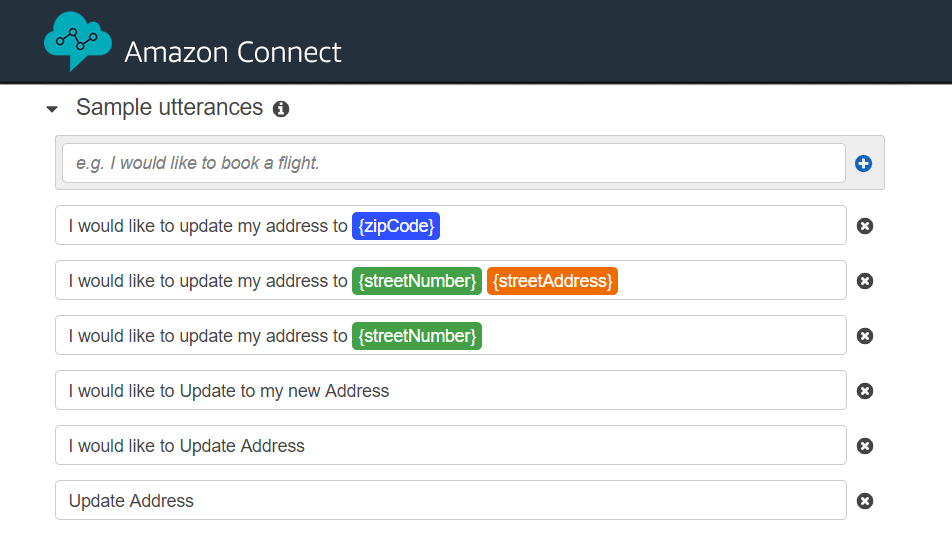952x535 pixels.
Task: Delete the streetNumber streetAddress utterance
Action: point(865,281)
